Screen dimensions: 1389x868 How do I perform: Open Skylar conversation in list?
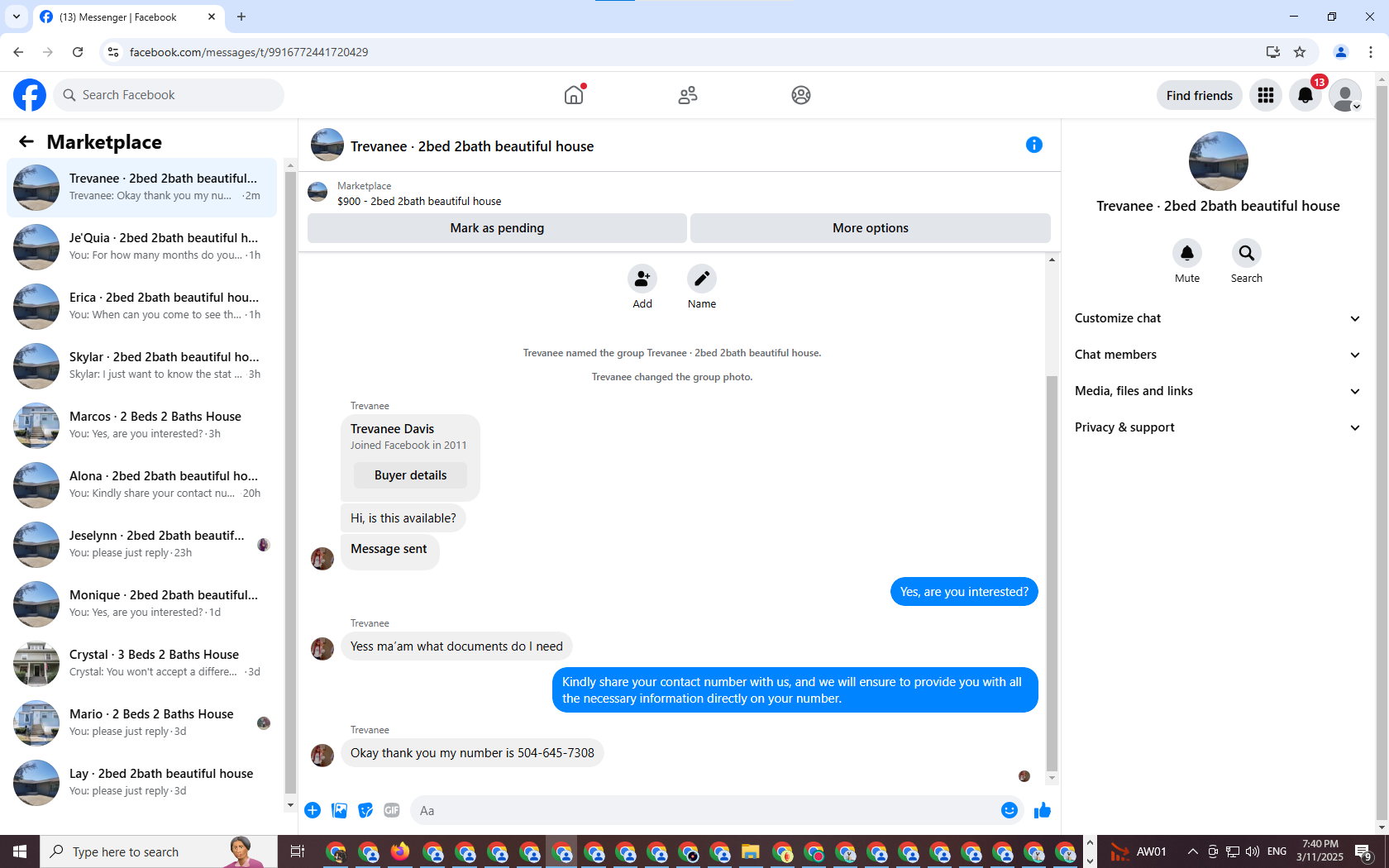pos(142,366)
